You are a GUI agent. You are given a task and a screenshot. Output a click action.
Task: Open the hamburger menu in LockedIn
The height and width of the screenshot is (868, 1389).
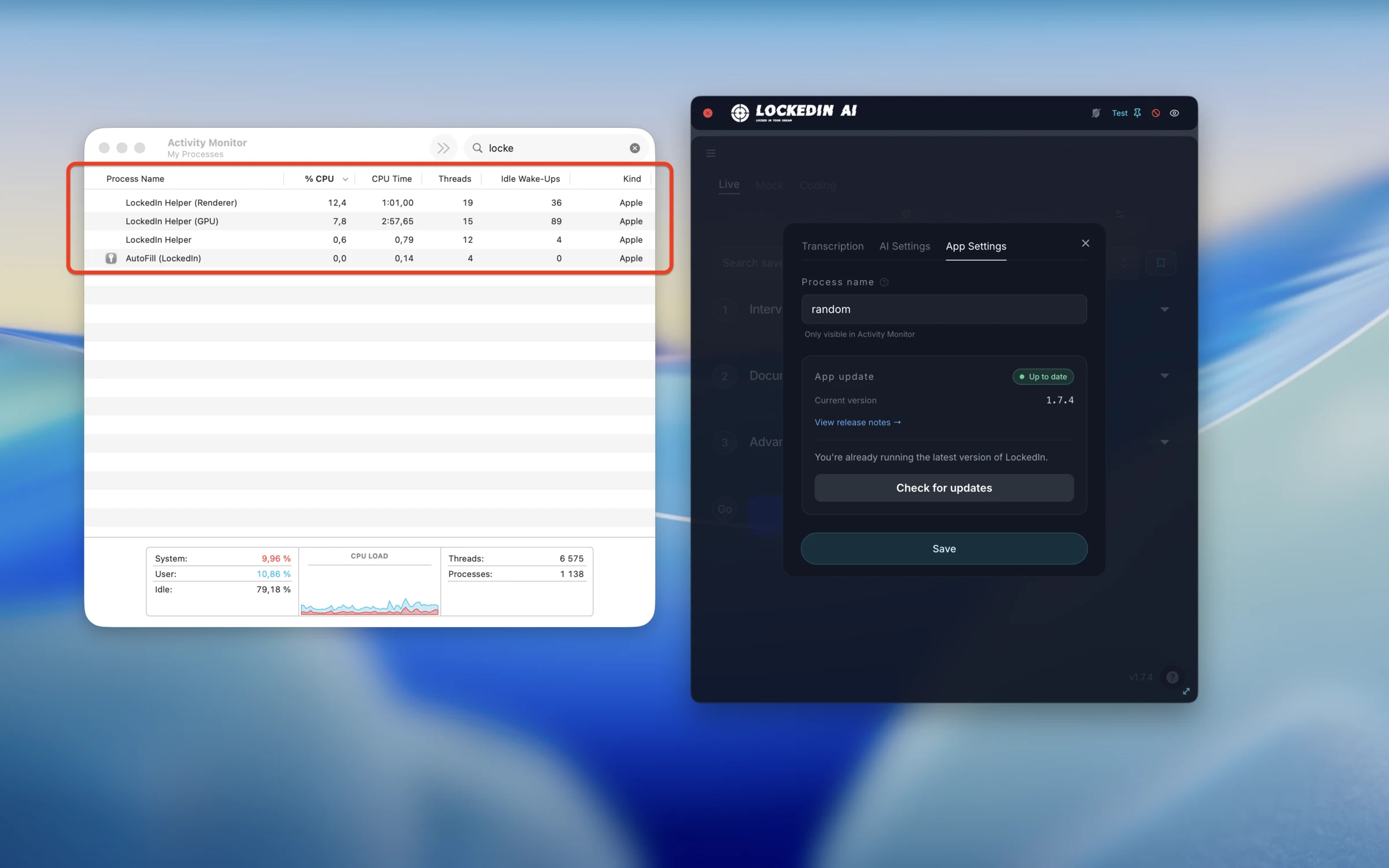(711, 153)
